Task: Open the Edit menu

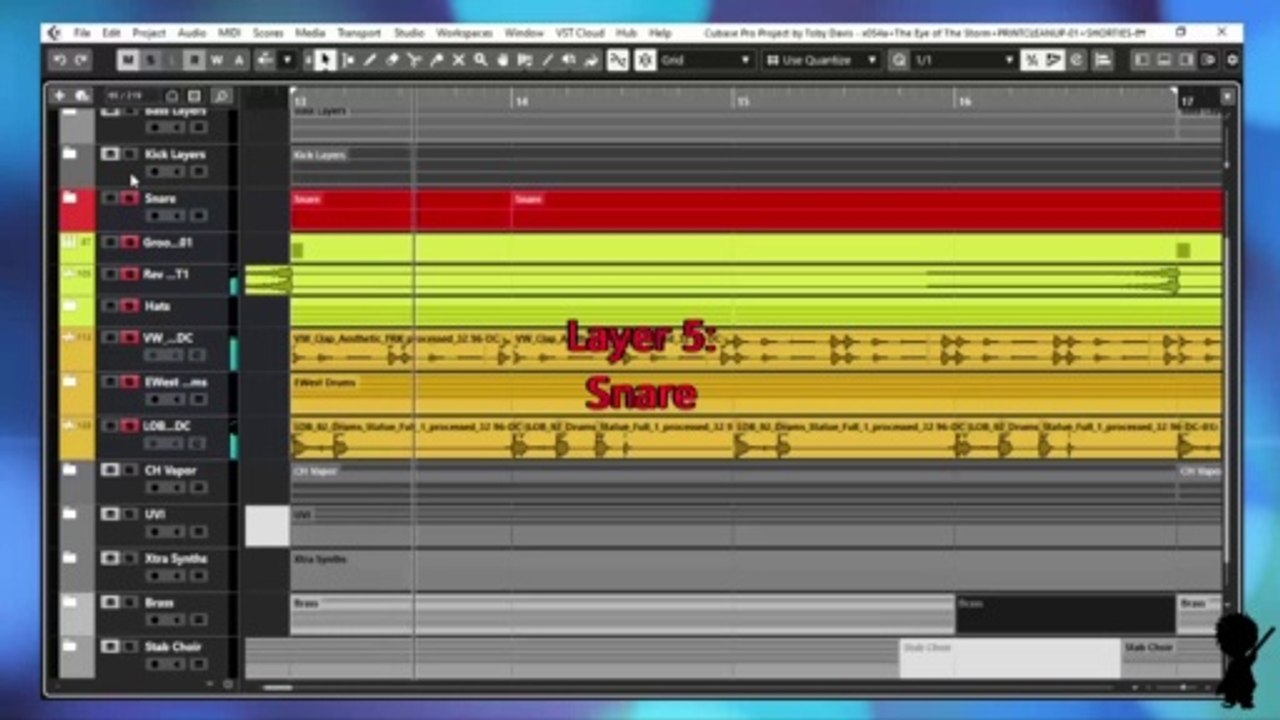Action: point(112,33)
